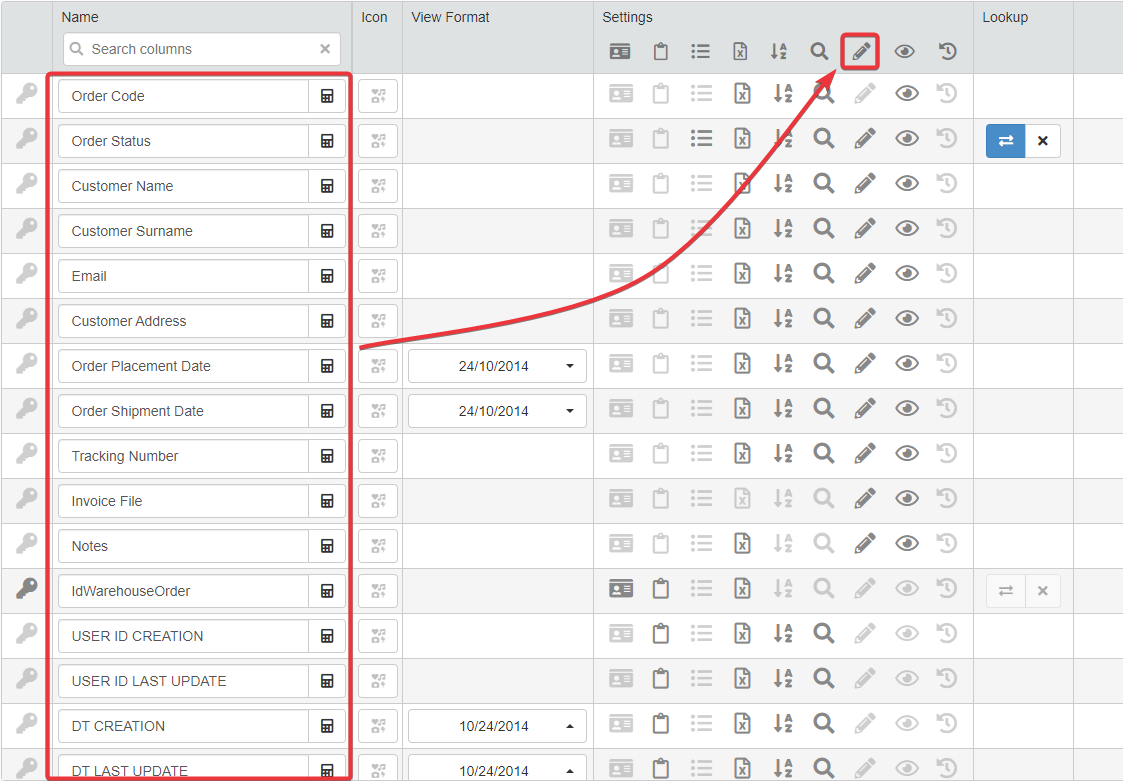Click the icon picker button for Tracking Number
The image size is (1123, 781).
pyautogui.click(x=378, y=456)
